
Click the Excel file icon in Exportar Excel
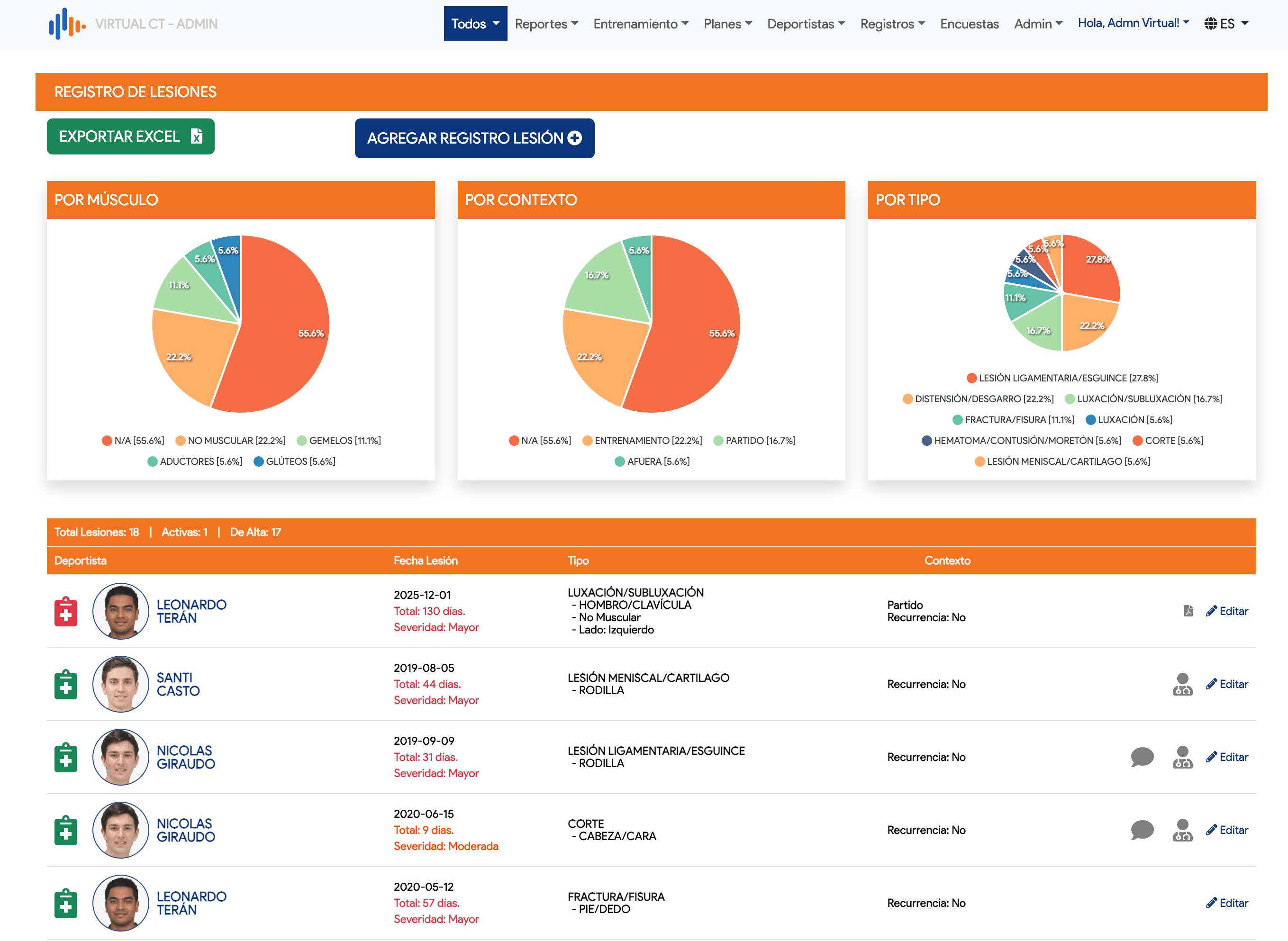197,136
